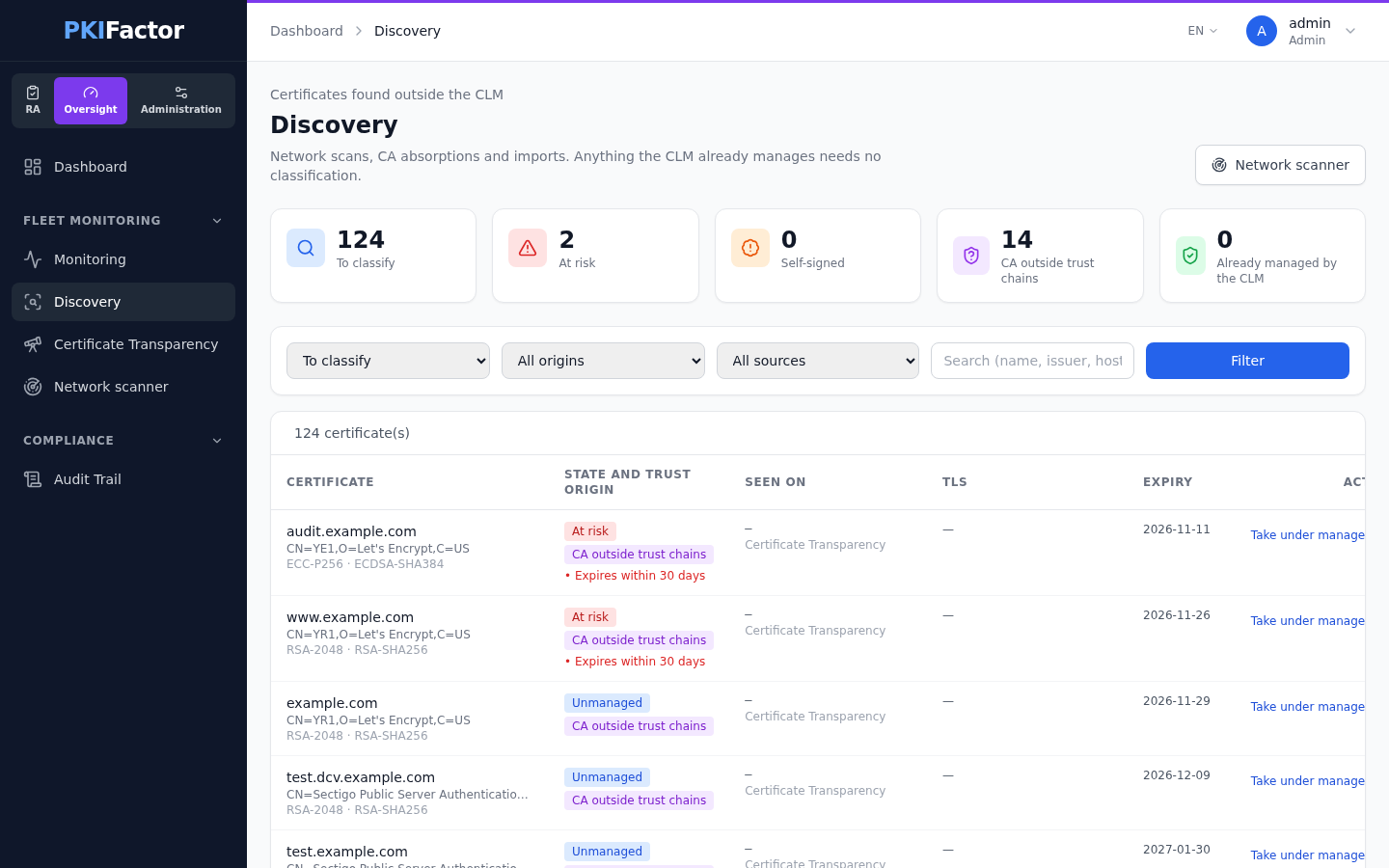Click the blue Filter button
The width and height of the screenshot is (1389, 868).
click(x=1247, y=361)
